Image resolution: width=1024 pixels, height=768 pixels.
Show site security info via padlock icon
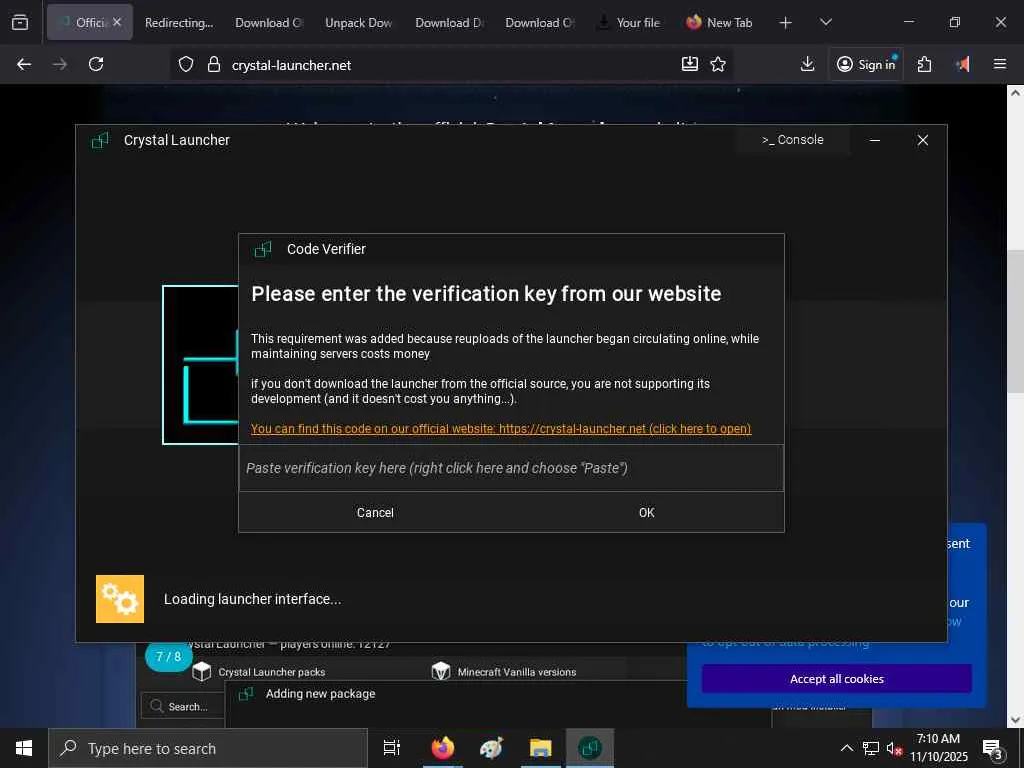pyautogui.click(x=214, y=64)
